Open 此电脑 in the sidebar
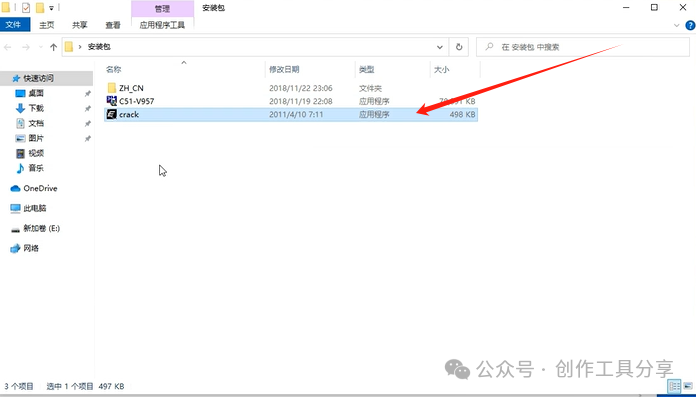Viewport: 696px width, 397px height. coord(35,208)
